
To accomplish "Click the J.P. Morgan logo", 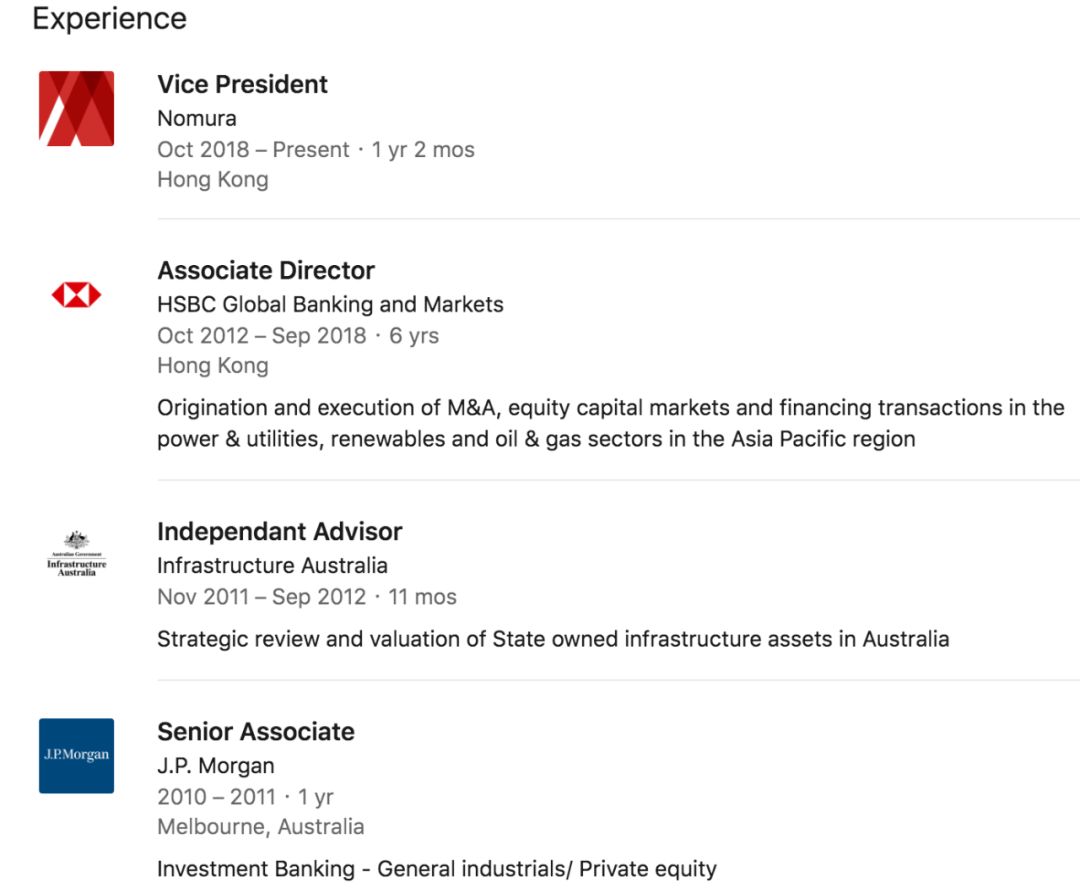I will (76, 755).
